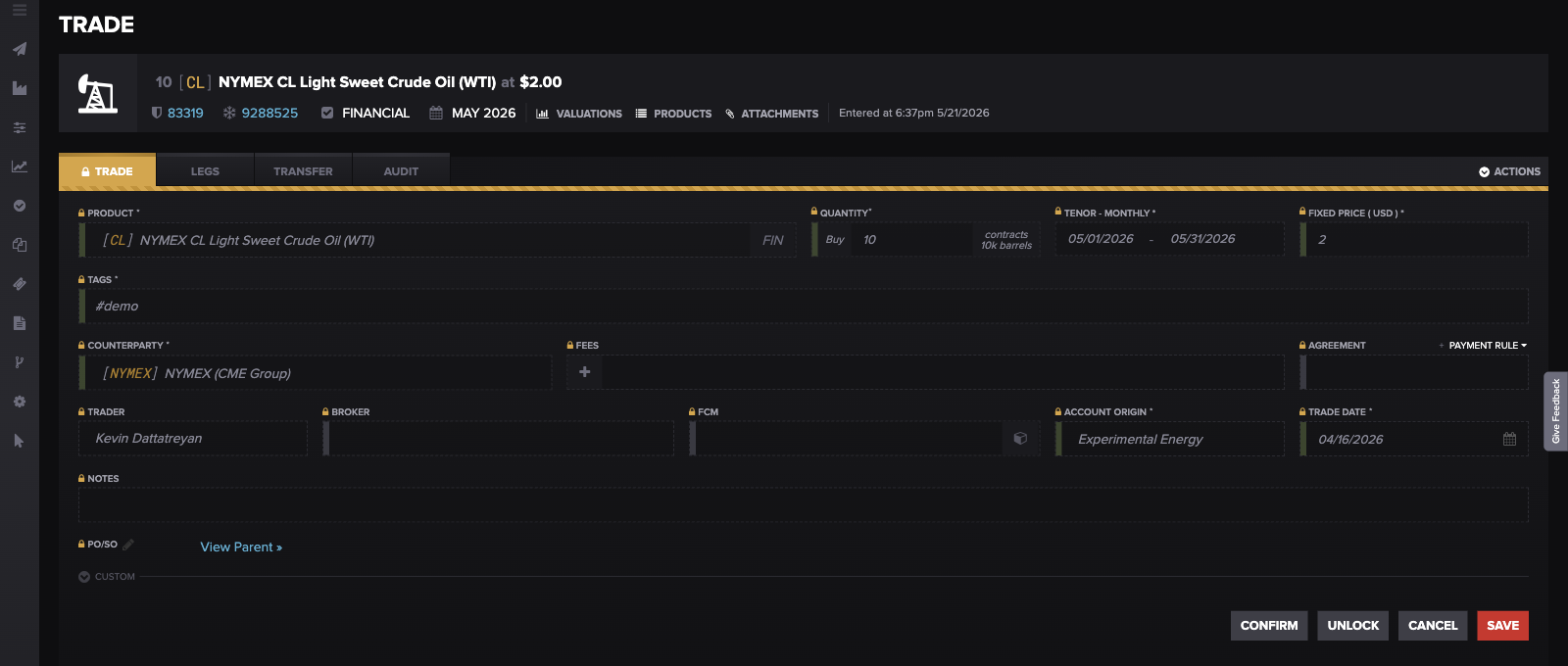This screenshot has width=1568, height=666.
Task: Switch to the TRADE tab
Action: click(x=107, y=170)
